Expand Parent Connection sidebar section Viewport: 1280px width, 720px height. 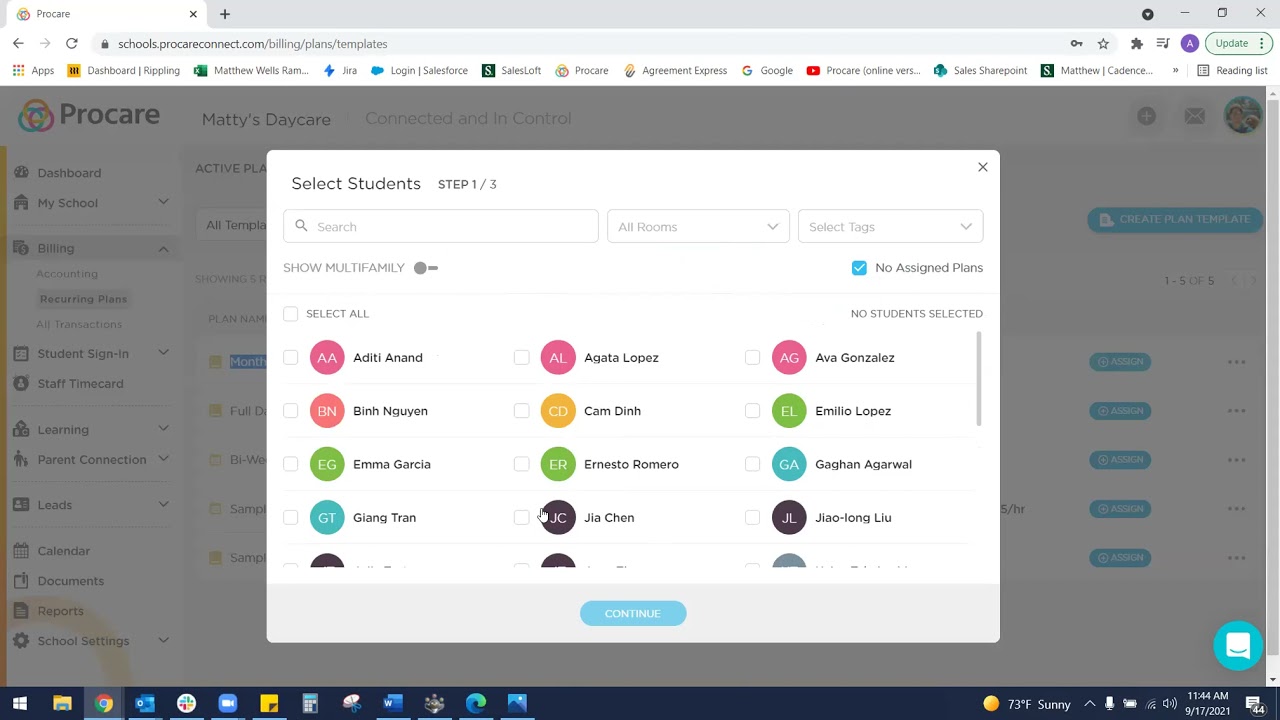click(x=163, y=459)
